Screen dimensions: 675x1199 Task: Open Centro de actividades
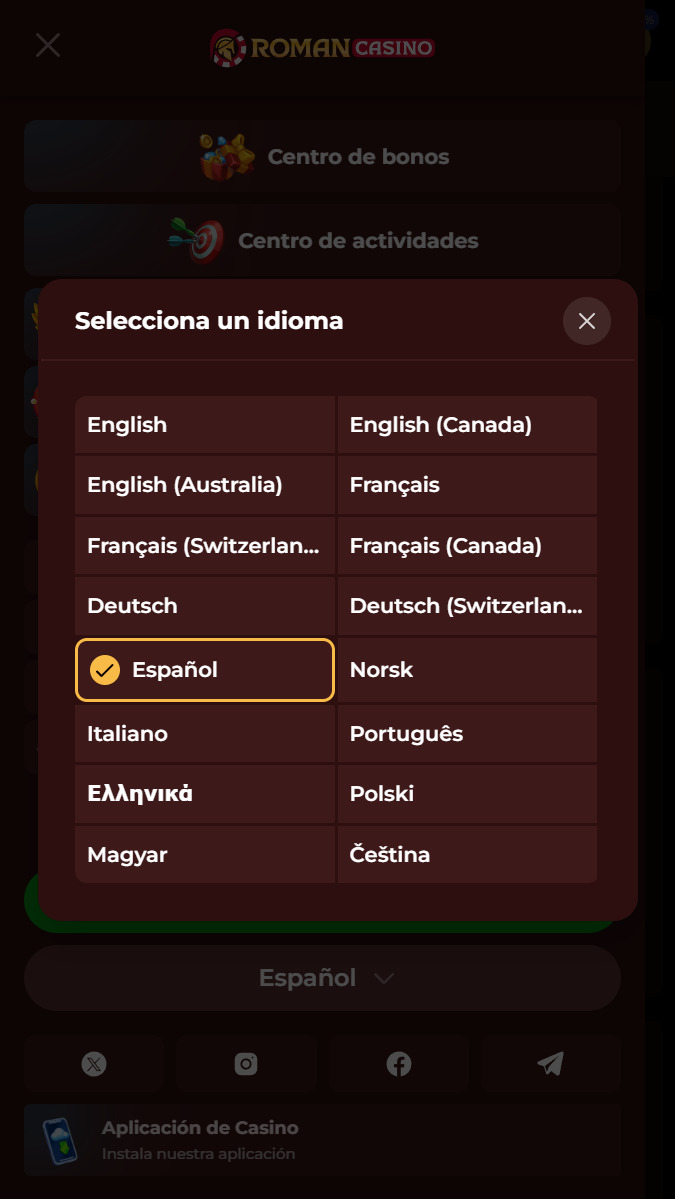click(322, 240)
